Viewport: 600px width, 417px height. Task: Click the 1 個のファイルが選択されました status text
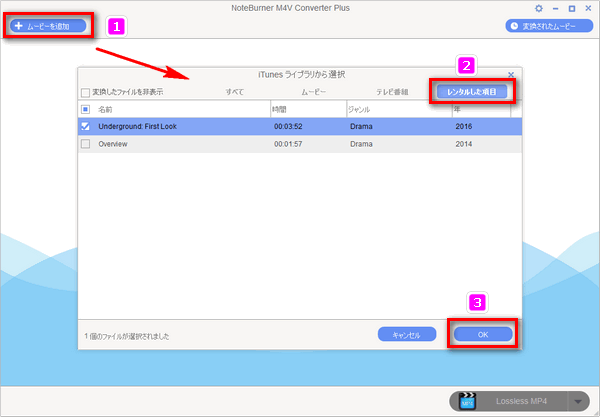click(x=127, y=336)
